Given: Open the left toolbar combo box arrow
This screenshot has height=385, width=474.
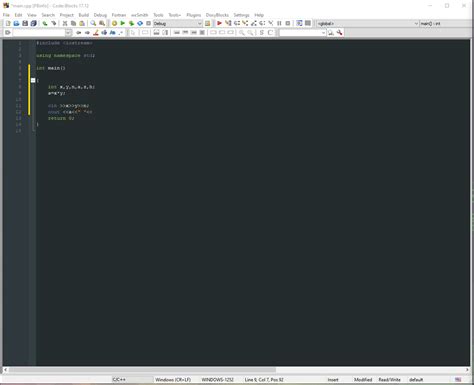Looking at the screenshot, I should [68, 33].
